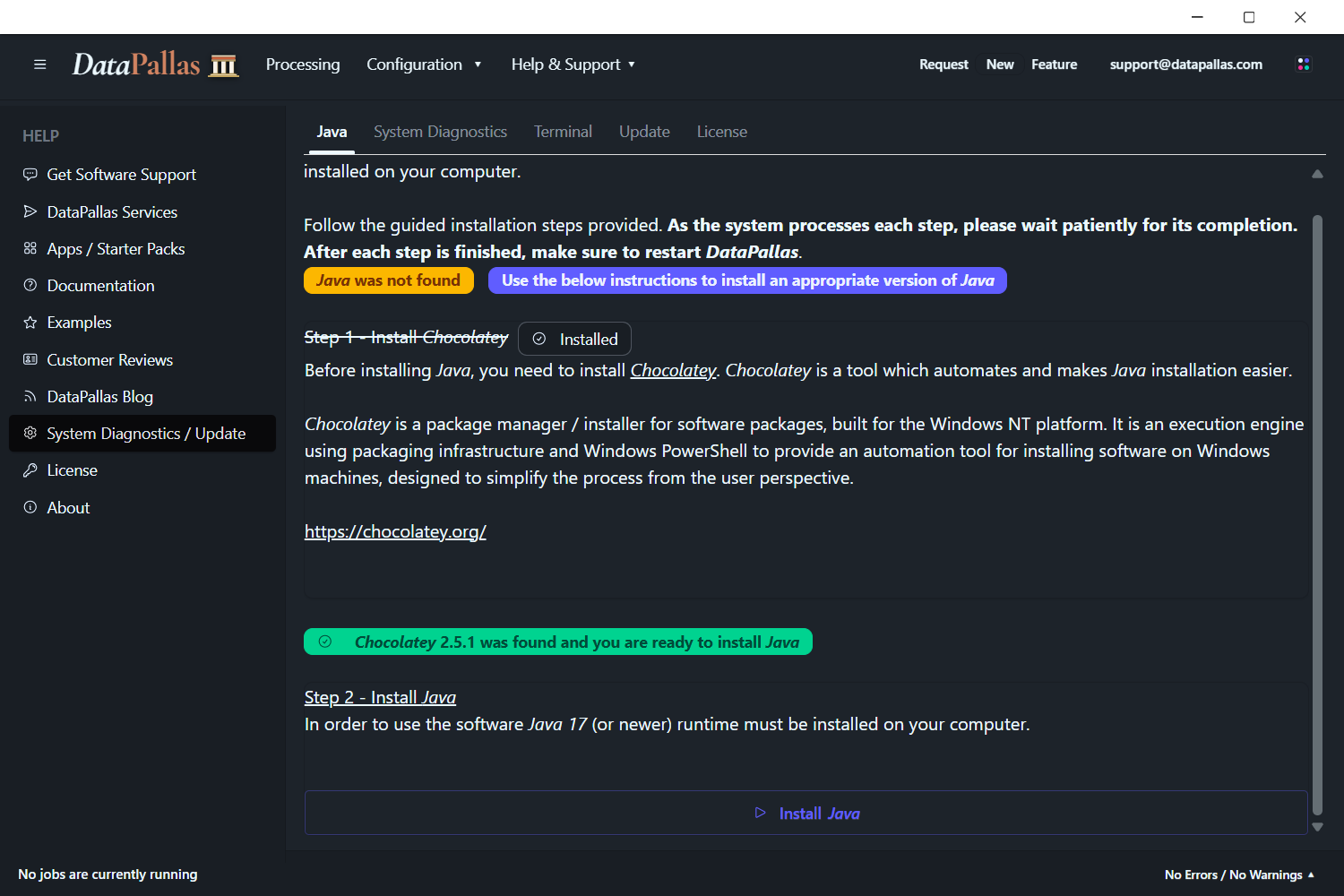The image size is (1344, 896).
Task: Open DataPallas Services in sidebar
Action: click(142, 211)
